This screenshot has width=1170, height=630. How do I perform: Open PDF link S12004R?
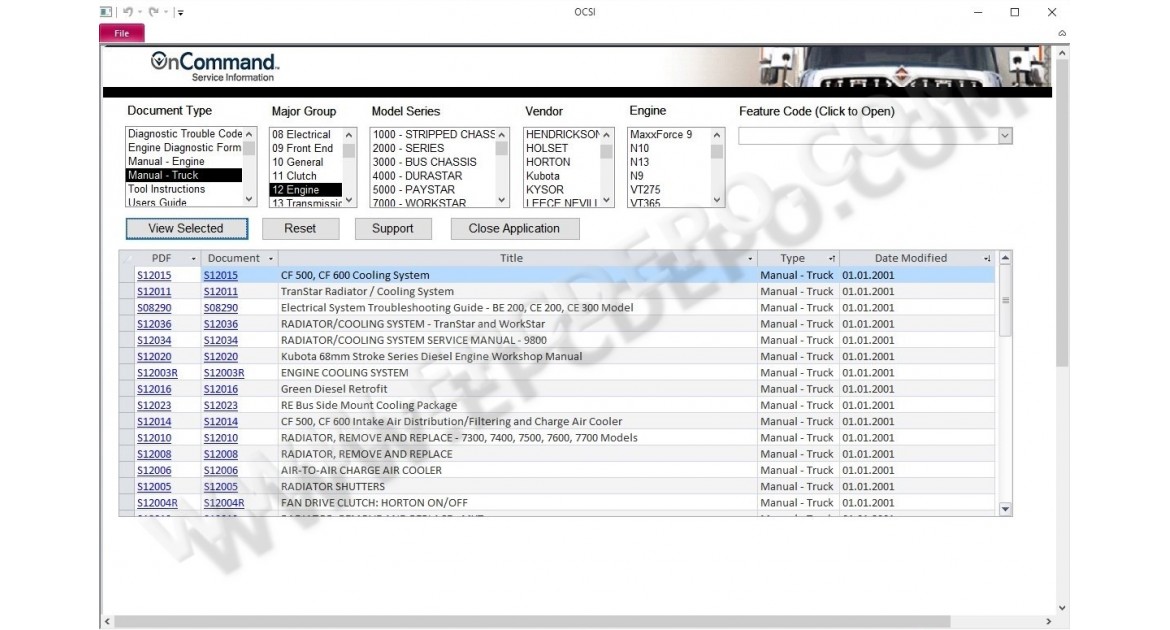[157, 503]
